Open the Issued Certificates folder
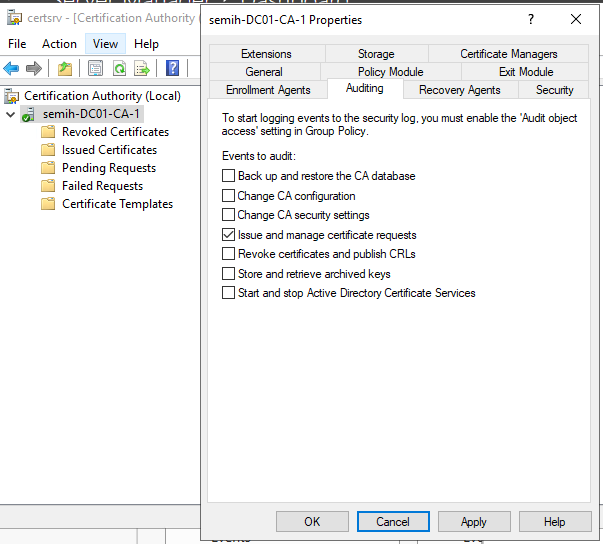Viewport: 603px width, 544px height. point(108,150)
